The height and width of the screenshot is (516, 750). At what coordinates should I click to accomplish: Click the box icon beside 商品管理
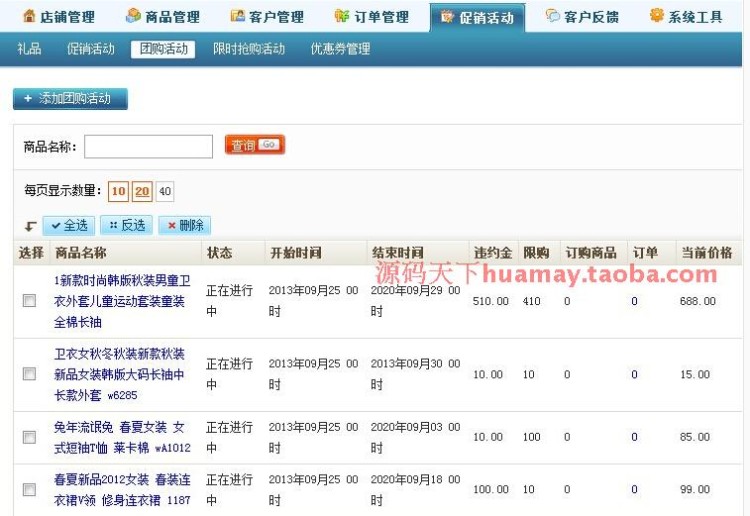pos(133,16)
